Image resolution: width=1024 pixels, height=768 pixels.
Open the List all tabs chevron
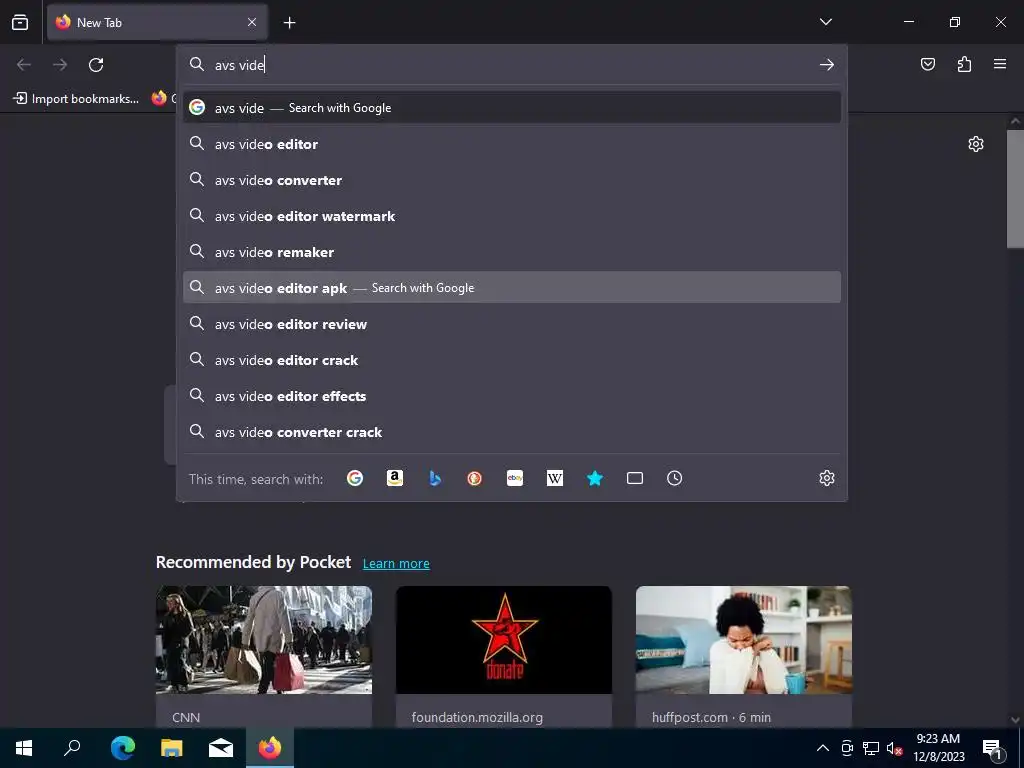(x=825, y=22)
